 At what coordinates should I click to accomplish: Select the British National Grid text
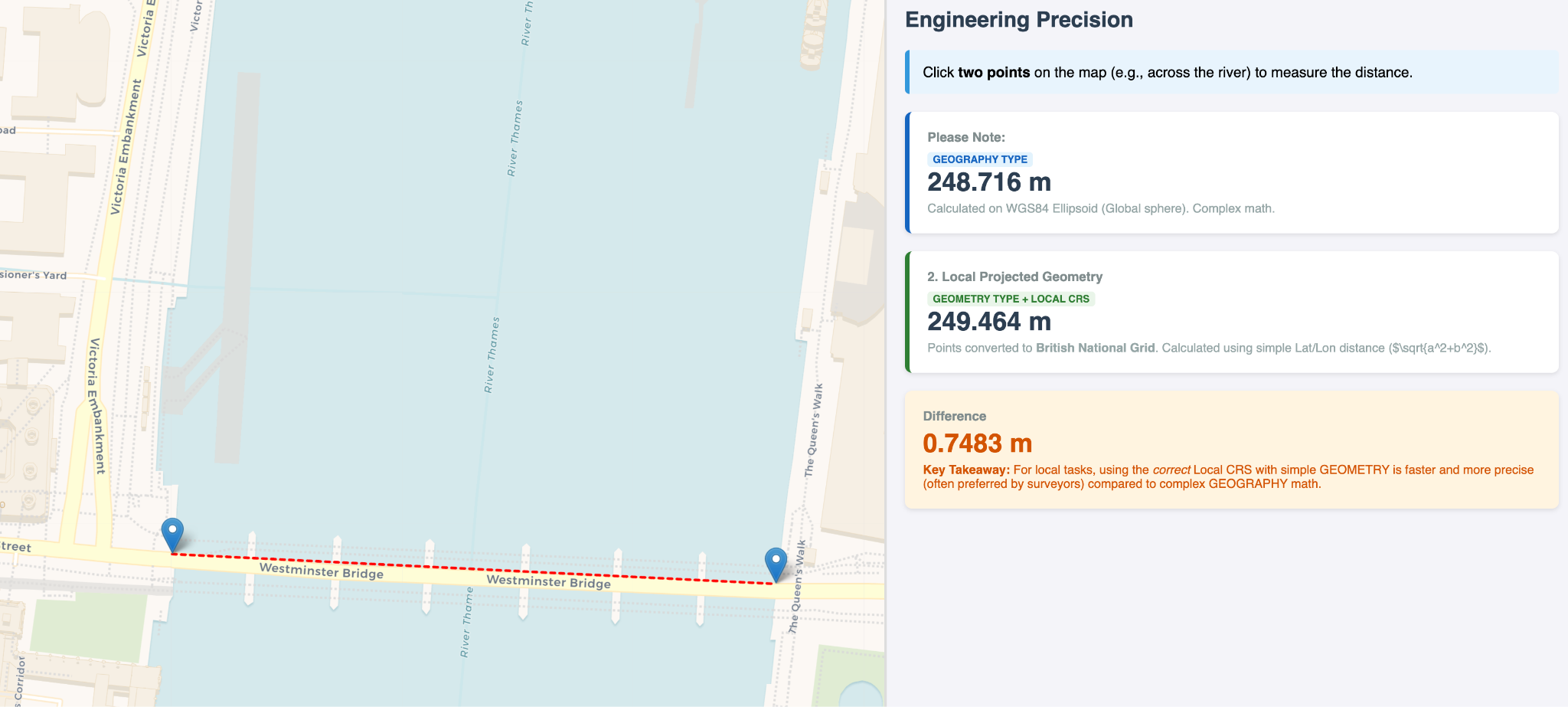point(1095,347)
